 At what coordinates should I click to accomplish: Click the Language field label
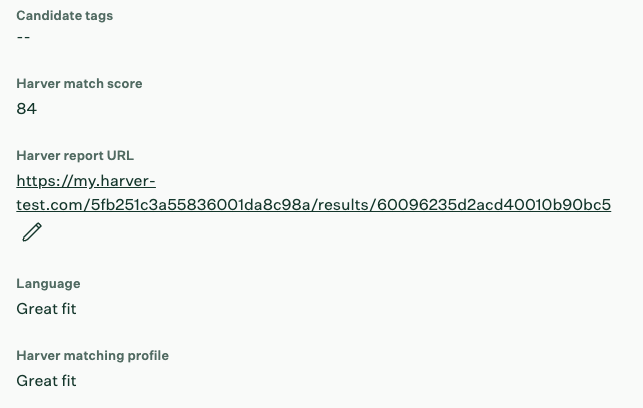click(x=48, y=284)
